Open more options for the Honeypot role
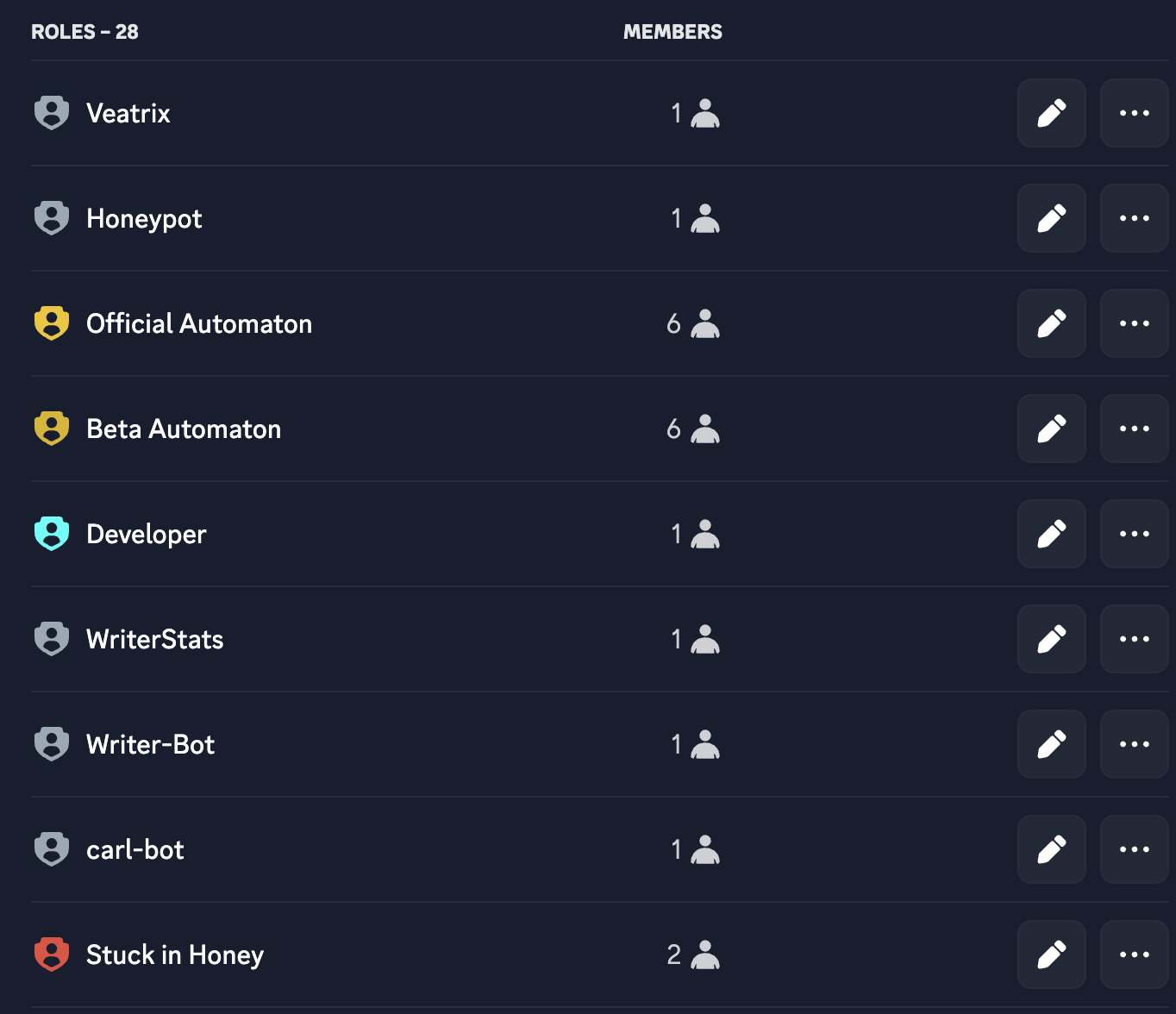 [x=1134, y=218]
